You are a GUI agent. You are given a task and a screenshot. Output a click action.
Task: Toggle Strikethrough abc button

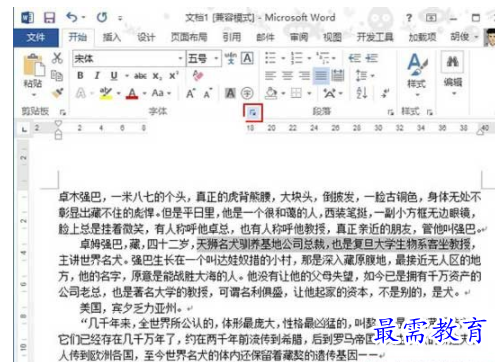140,76
